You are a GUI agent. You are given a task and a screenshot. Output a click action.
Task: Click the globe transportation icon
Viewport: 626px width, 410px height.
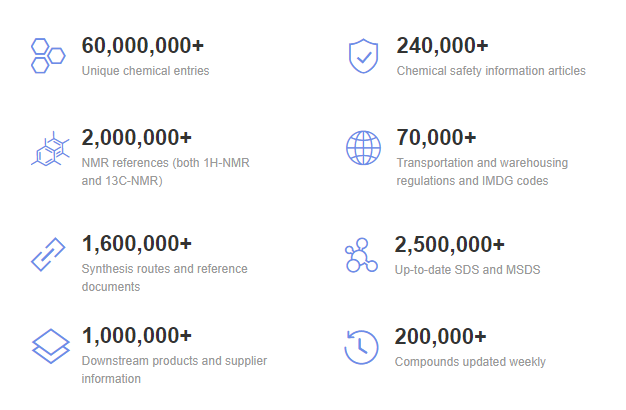pos(363,148)
